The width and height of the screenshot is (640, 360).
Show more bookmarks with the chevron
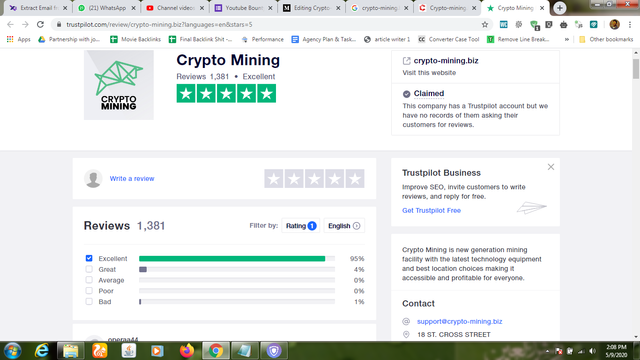(x=567, y=39)
